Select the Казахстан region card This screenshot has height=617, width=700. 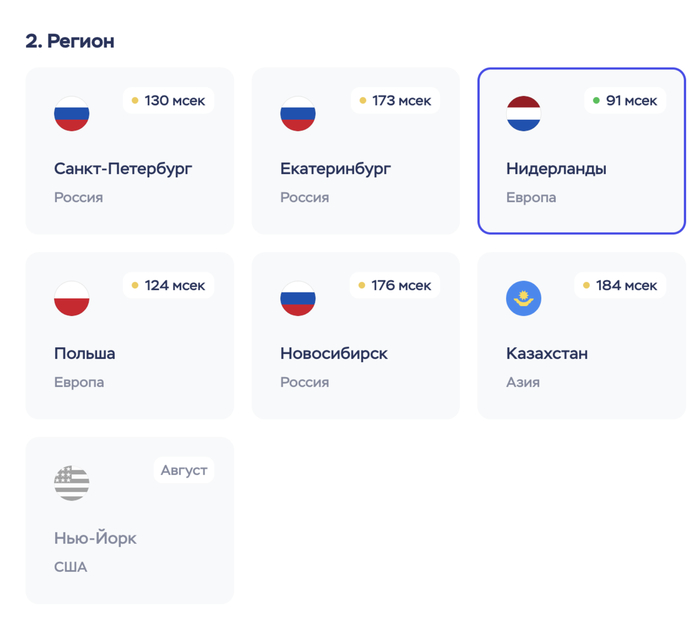[581, 355]
